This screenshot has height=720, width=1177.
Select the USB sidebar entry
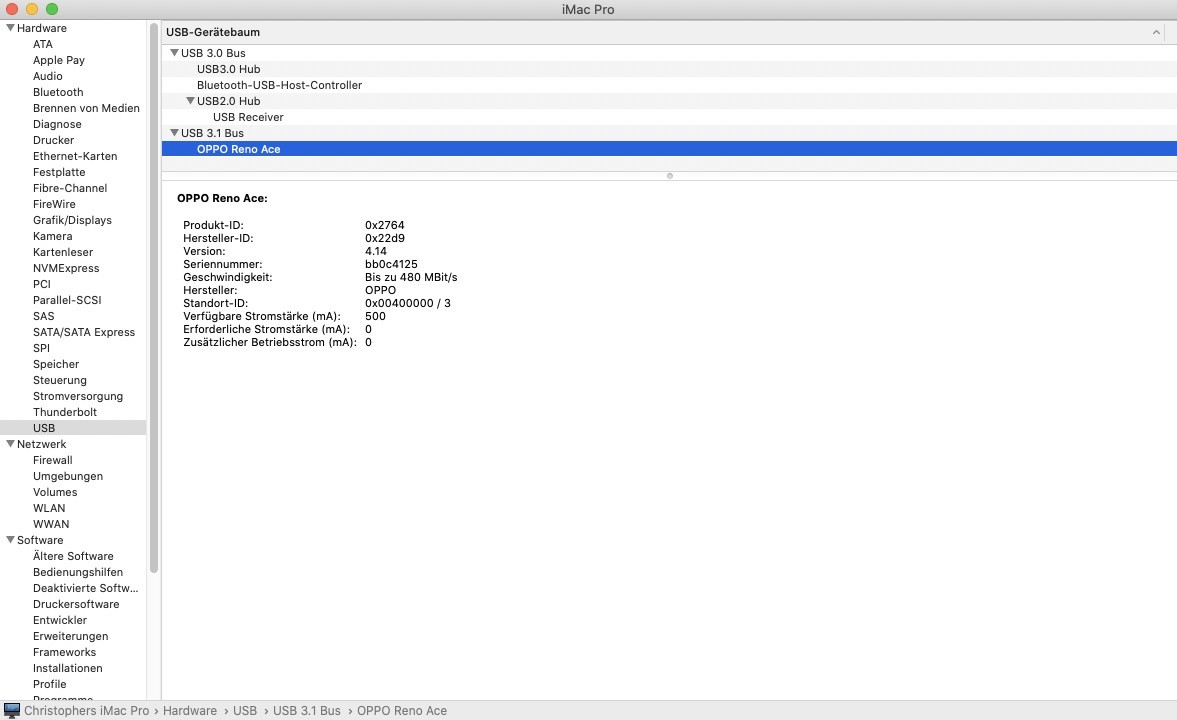pos(73,428)
